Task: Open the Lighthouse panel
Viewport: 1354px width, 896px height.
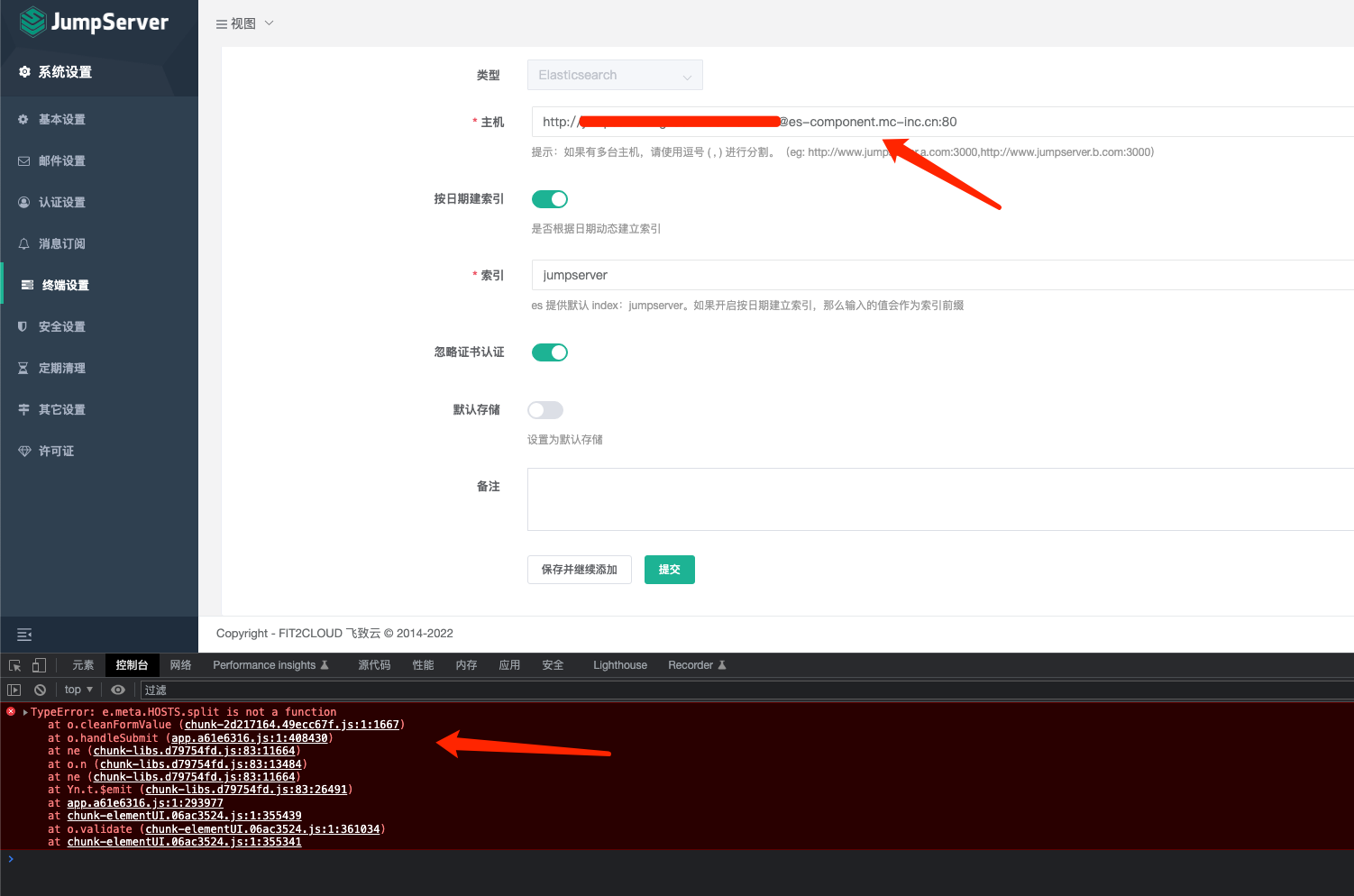Action: click(x=619, y=664)
